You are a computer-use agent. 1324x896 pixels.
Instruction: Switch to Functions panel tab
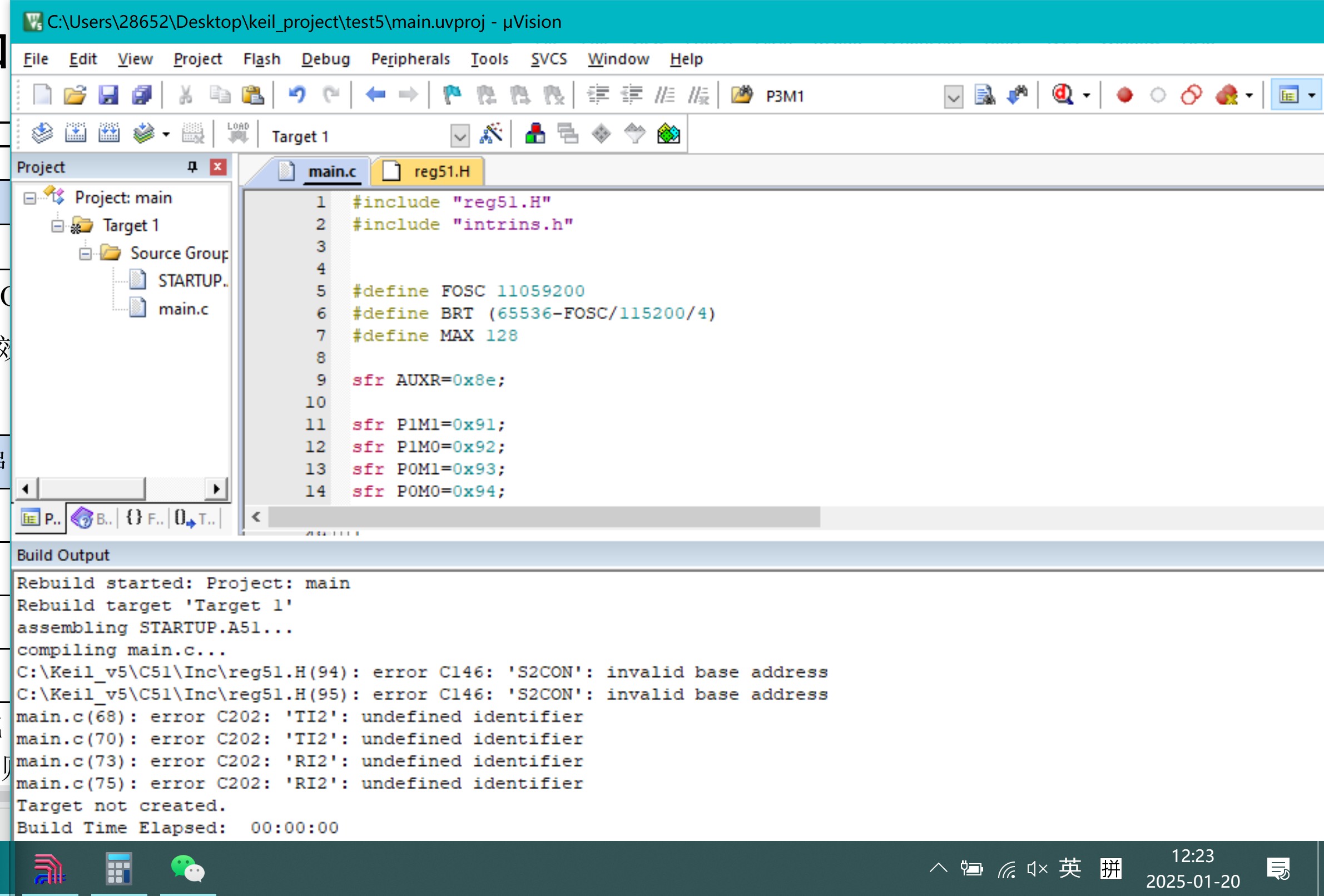pyautogui.click(x=144, y=518)
